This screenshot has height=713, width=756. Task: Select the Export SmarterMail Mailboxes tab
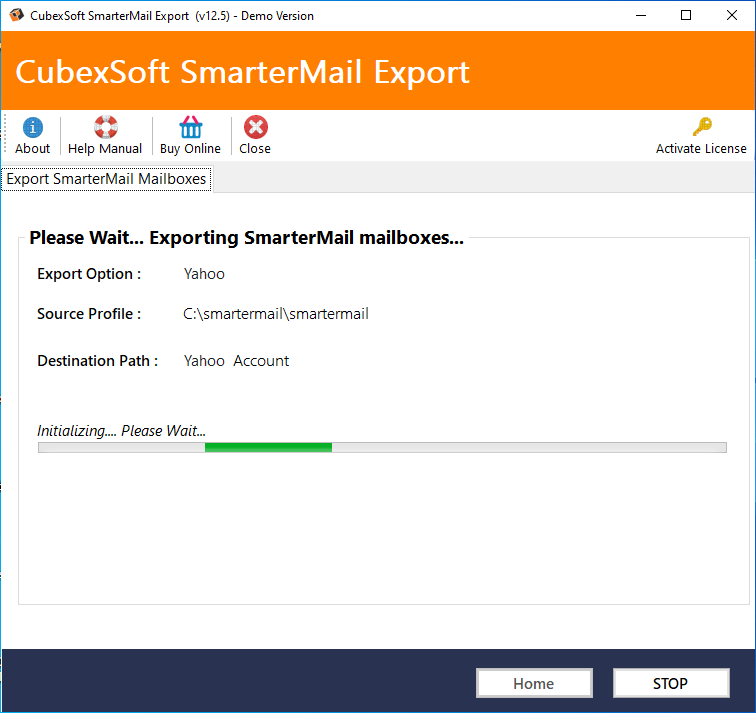coord(106,179)
